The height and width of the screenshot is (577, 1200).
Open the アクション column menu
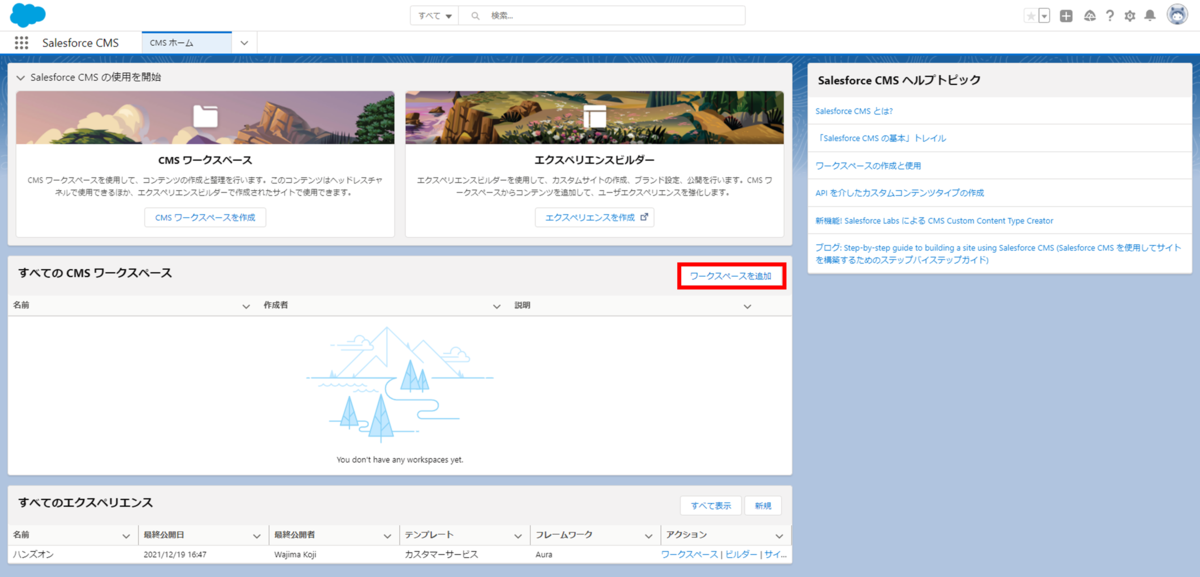pos(778,535)
